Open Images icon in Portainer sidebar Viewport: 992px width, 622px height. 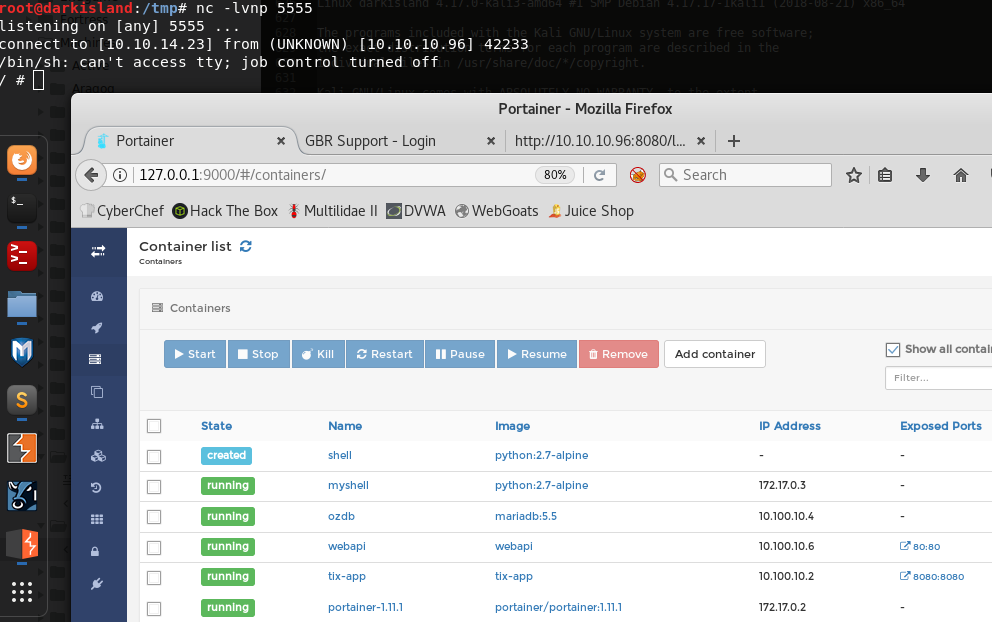click(97, 392)
